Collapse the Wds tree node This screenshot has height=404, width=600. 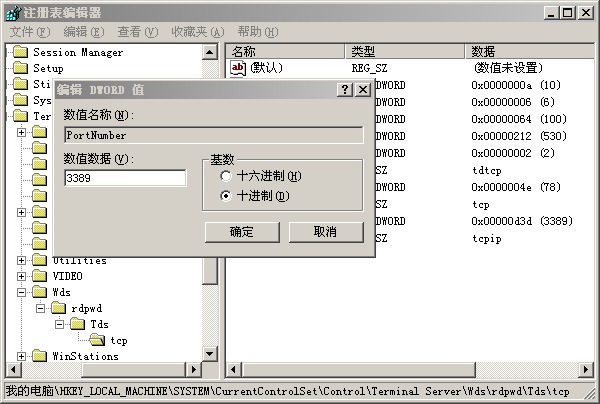tap(21, 292)
